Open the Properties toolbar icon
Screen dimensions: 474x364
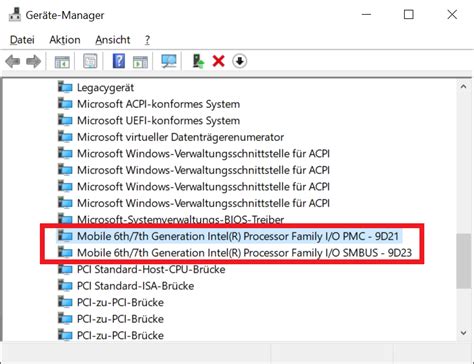(x=90, y=61)
